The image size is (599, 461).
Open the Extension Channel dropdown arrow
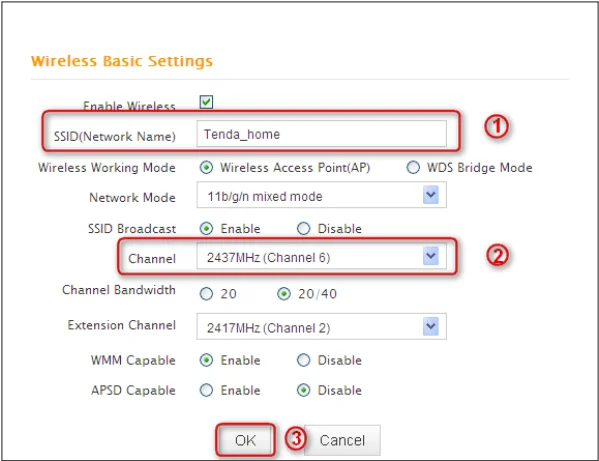coord(431,327)
